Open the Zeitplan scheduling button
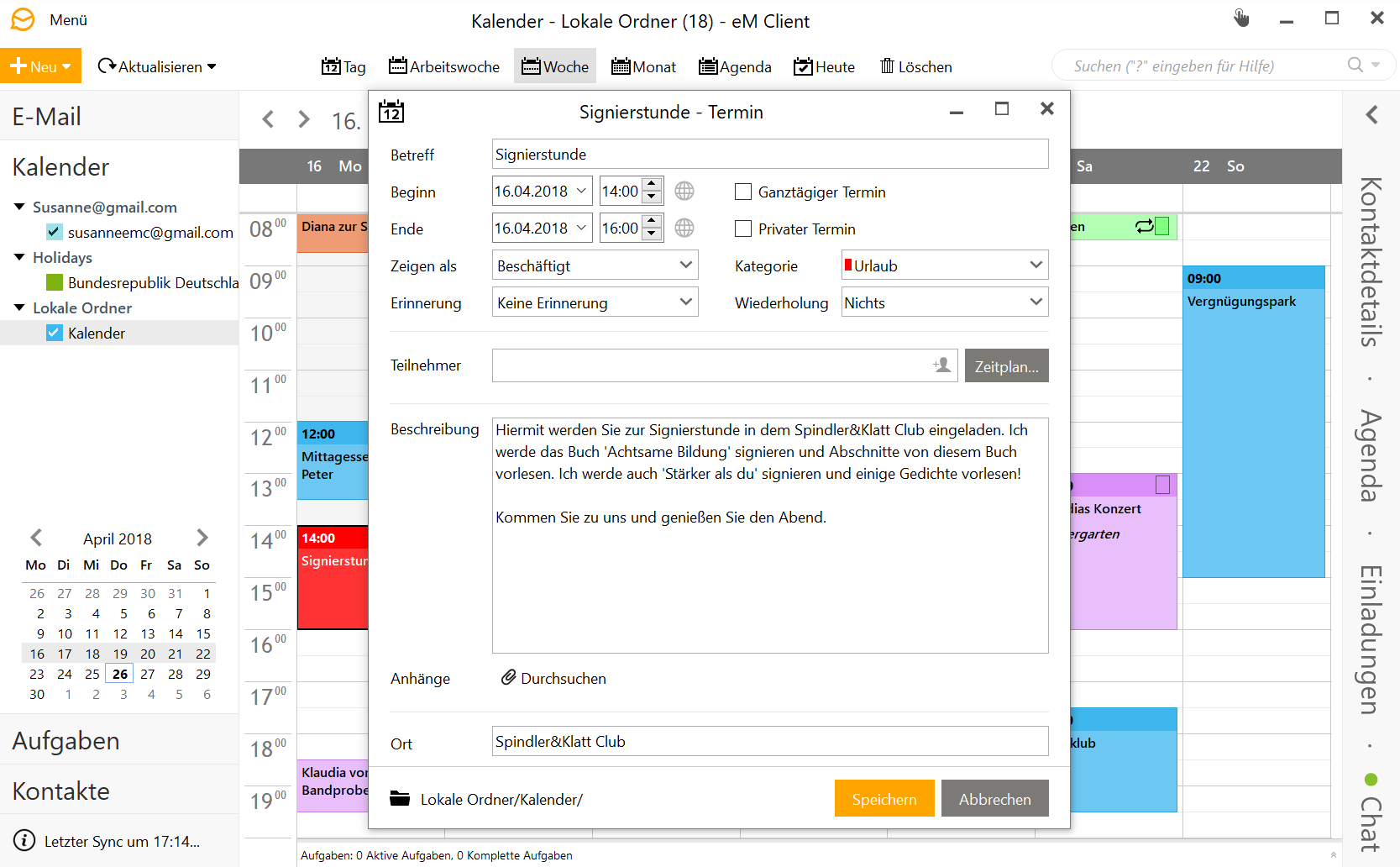The width and height of the screenshot is (1400, 867). click(x=1007, y=365)
